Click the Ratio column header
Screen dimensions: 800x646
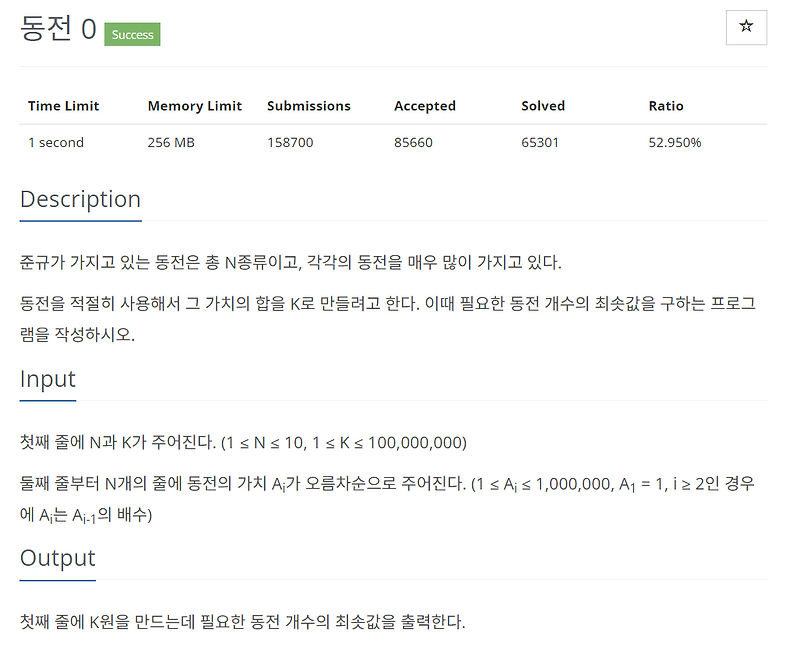pyautogui.click(x=666, y=106)
